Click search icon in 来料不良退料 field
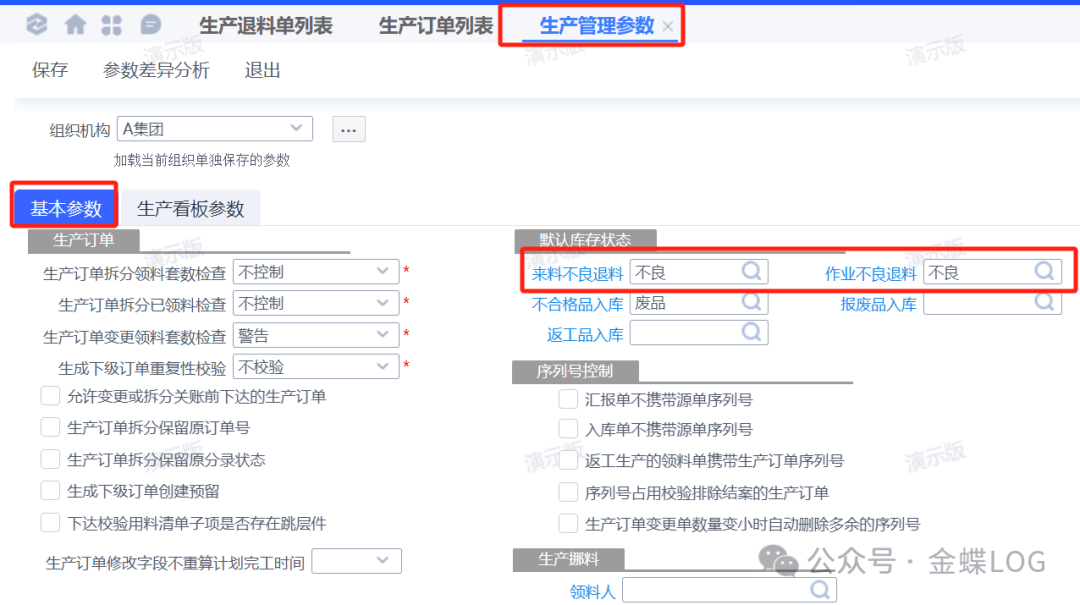Viewport: 1080px width, 605px height. [x=751, y=271]
